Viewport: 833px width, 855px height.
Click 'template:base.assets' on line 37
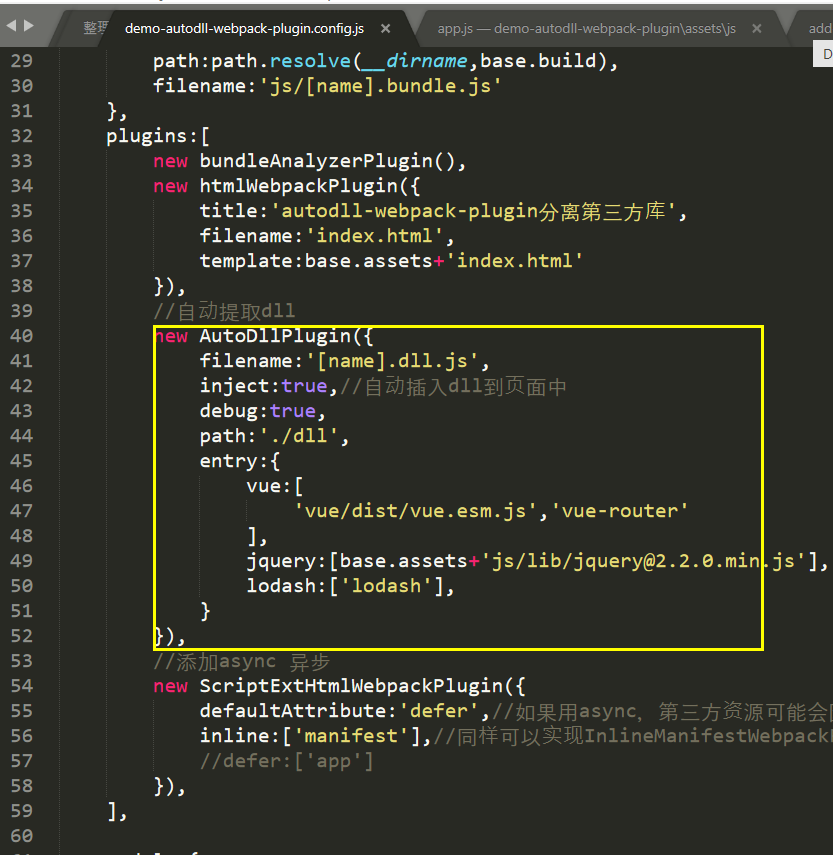(x=316, y=261)
